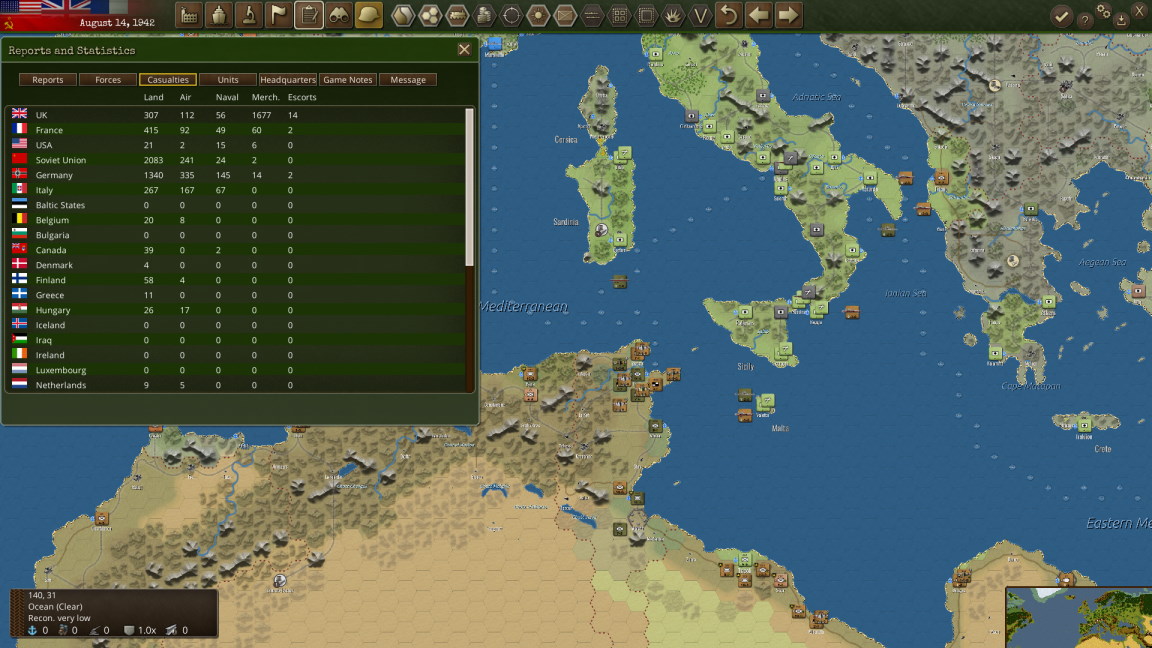Click the Baltic States row
Screen dimensions: 1152x648
[235, 205]
